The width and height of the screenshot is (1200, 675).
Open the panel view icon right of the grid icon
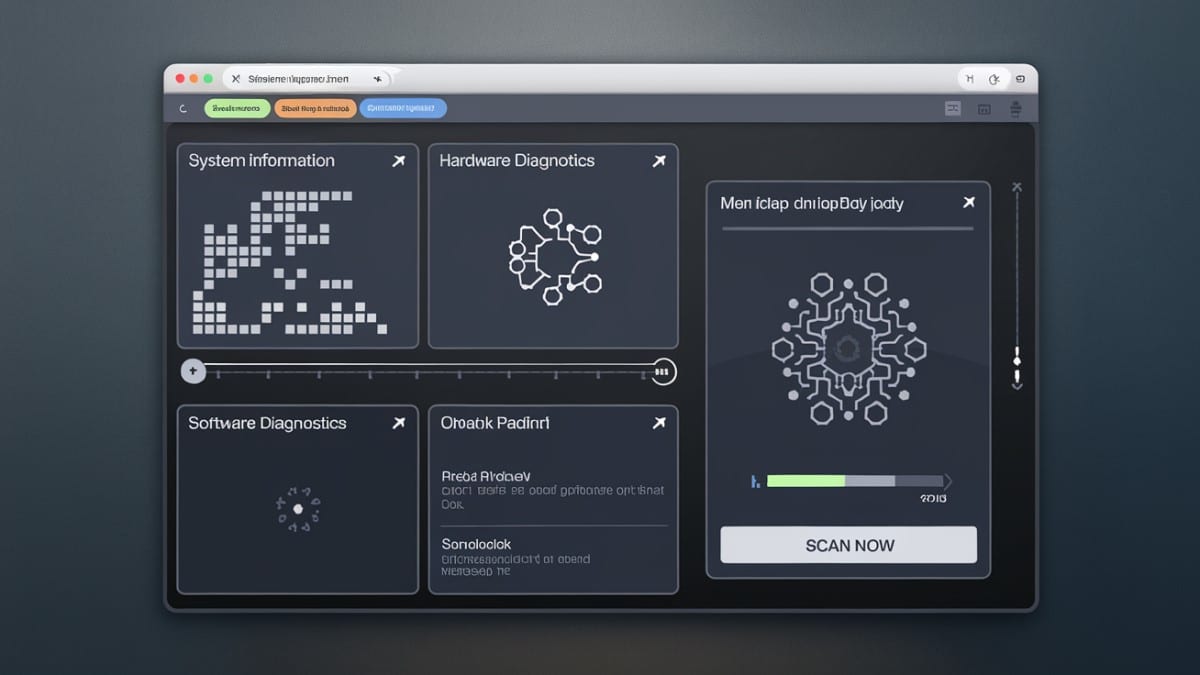pos(985,108)
